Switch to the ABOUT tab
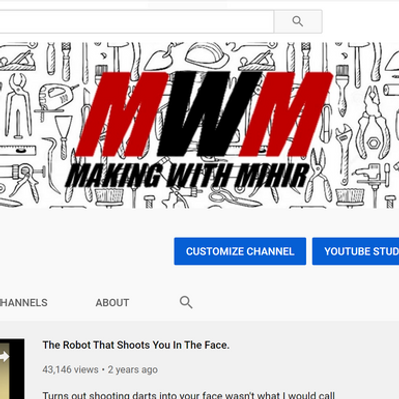399x399 pixels. click(112, 303)
